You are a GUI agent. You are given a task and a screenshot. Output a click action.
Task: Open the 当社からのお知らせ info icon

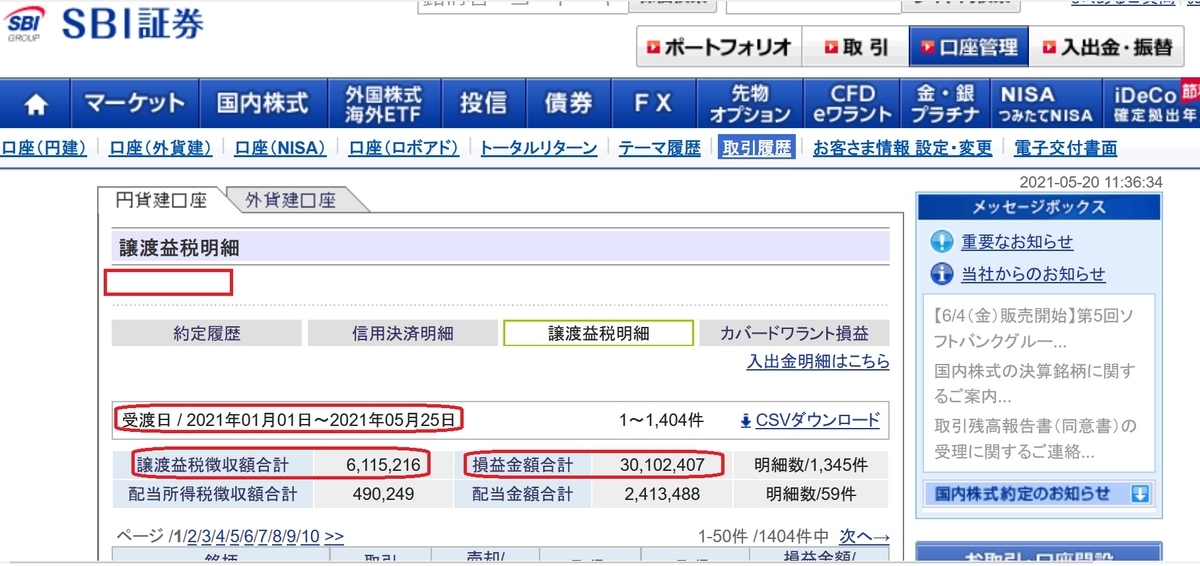(942, 274)
